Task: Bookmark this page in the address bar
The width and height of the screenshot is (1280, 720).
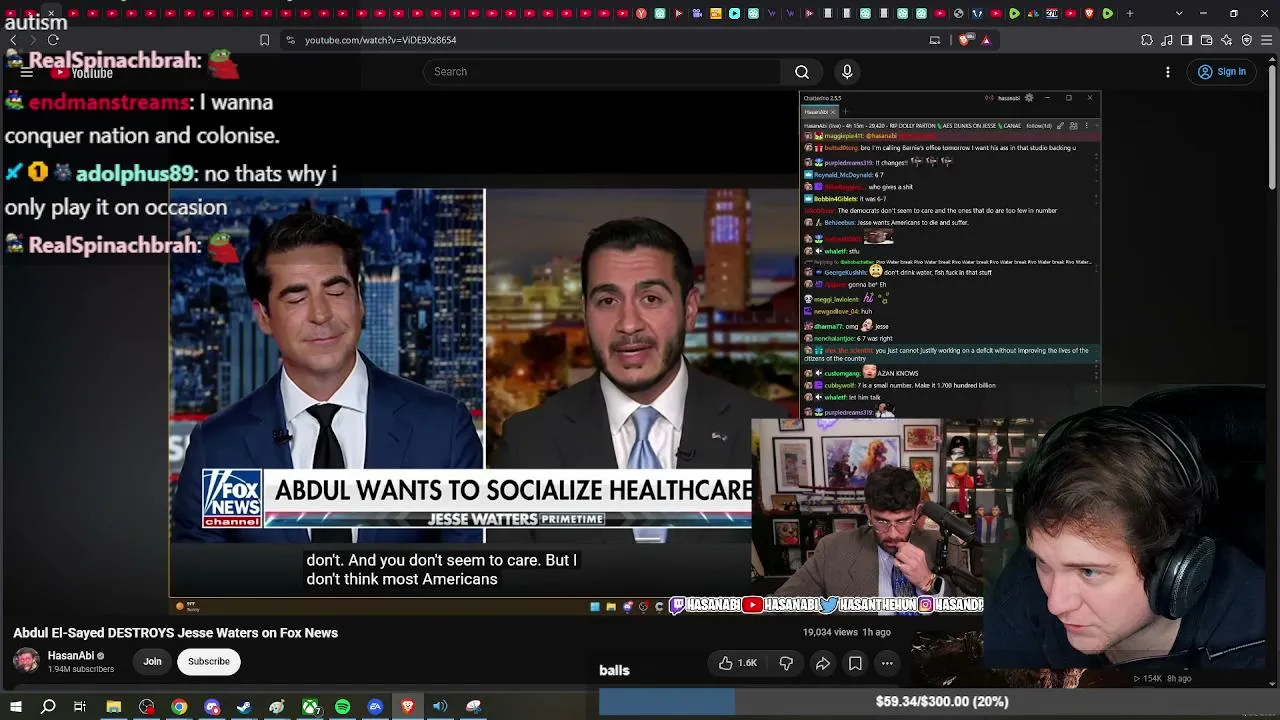Action: tap(264, 40)
